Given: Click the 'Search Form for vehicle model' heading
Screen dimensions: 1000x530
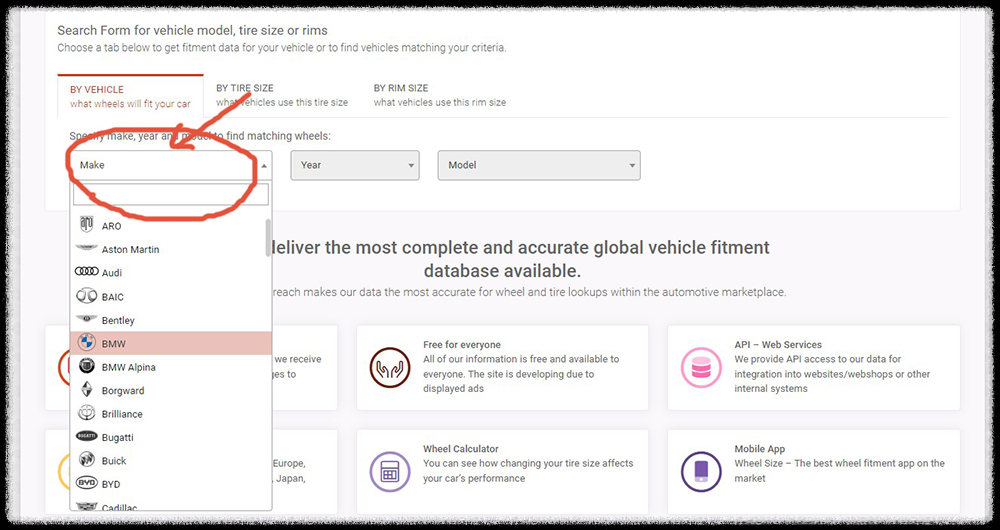Looking at the screenshot, I should (x=193, y=30).
